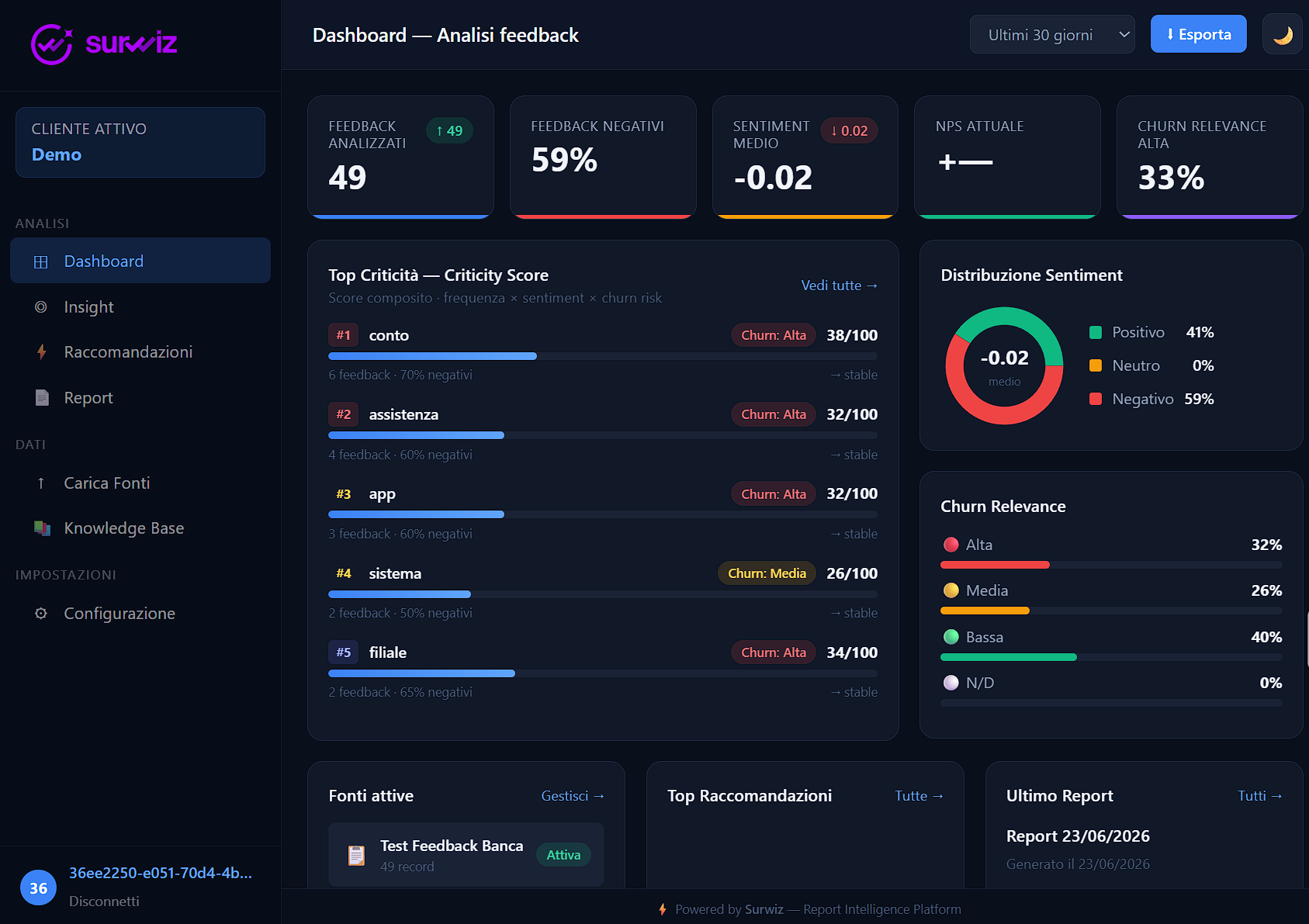Go to Raccomandazioni section
Image resolution: width=1309 pixels, height=924 pixels.
pyautogui.click(x=140, y=352)
